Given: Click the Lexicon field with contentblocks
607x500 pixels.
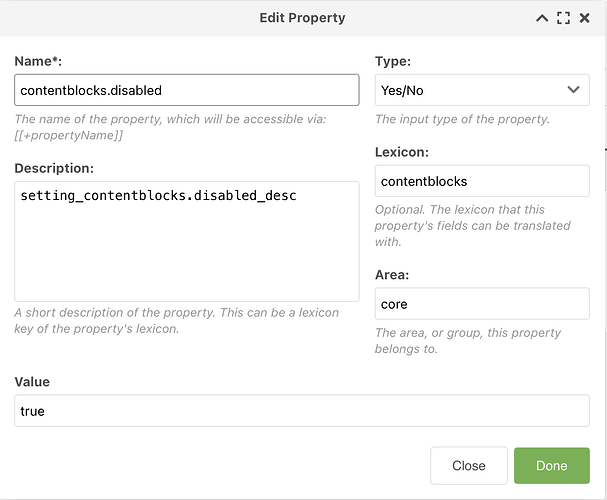Looking at the screenshot, I should pos(481,181).
